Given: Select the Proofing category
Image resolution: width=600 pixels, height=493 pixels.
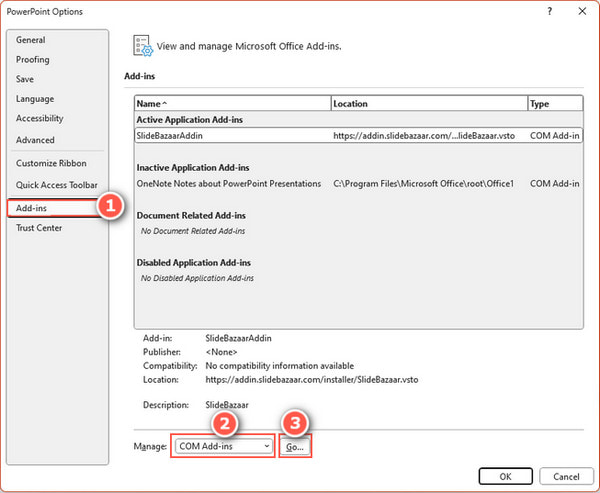Looking at the screenshot, I should tap(33, 60).
